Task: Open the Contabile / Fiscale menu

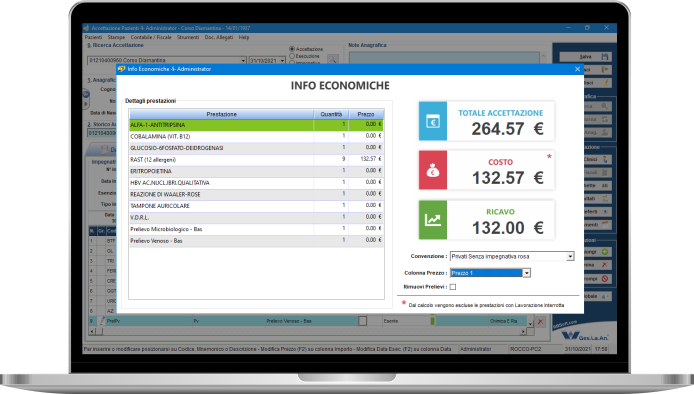Action: point(151,37)
